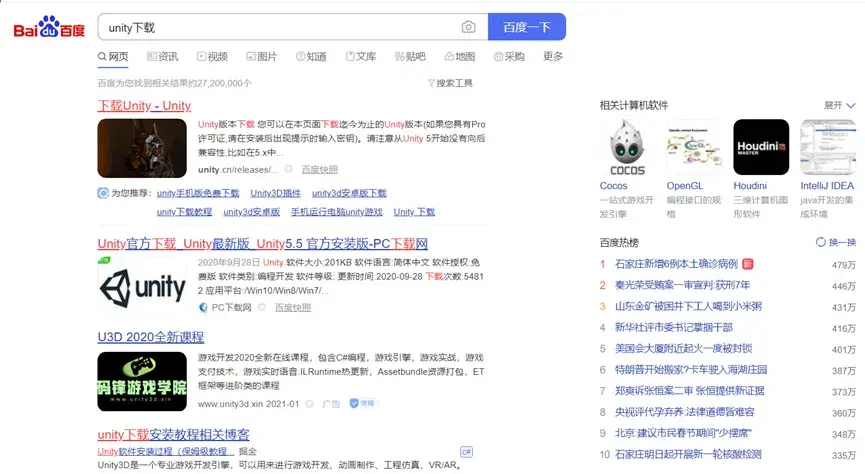The height and width of the screenshot is (474, 865).
Task: Open the OpenGL text link
Action: pos(685,186)
